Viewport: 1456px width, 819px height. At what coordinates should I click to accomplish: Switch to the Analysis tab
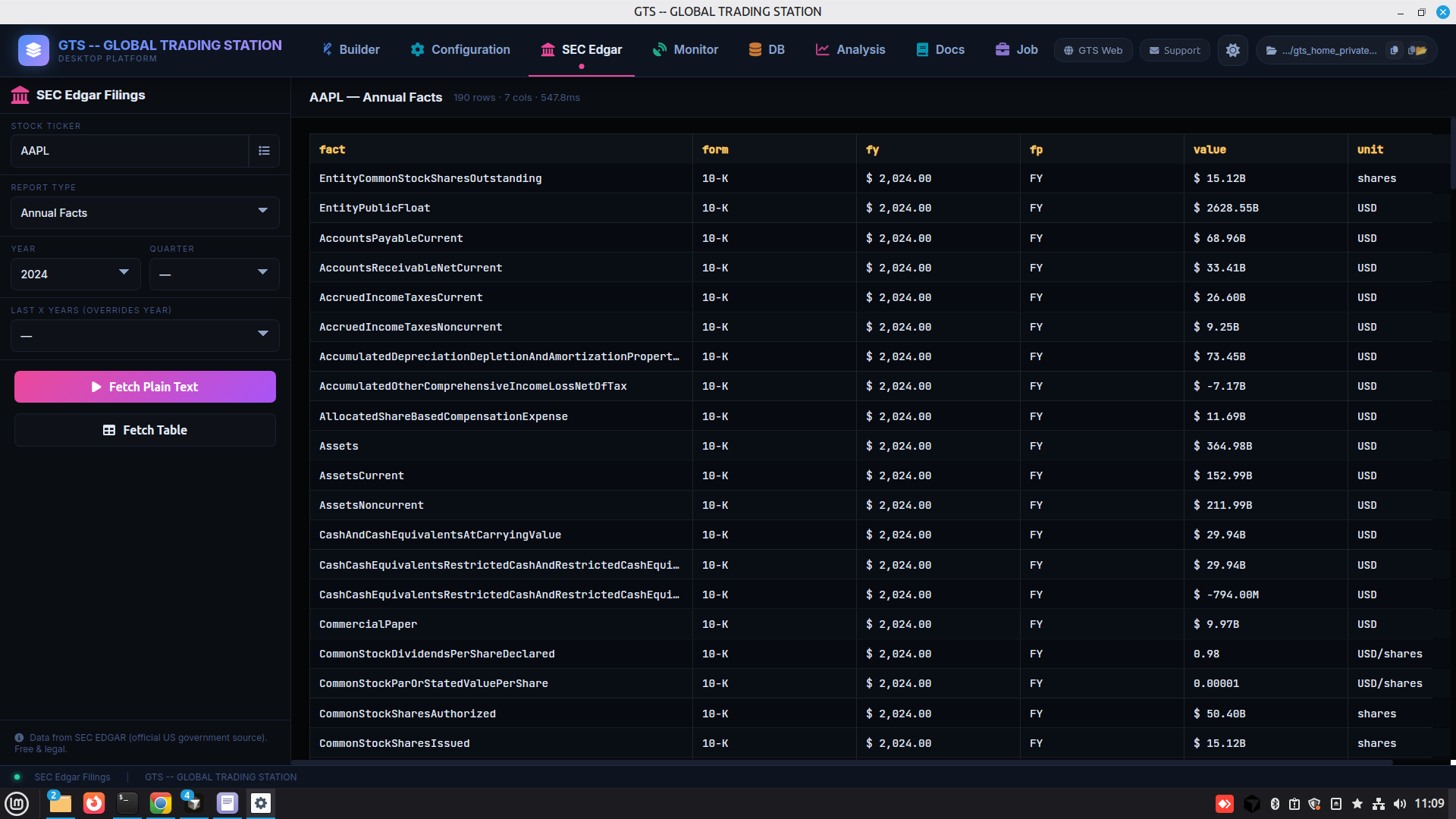coord(850,50)
